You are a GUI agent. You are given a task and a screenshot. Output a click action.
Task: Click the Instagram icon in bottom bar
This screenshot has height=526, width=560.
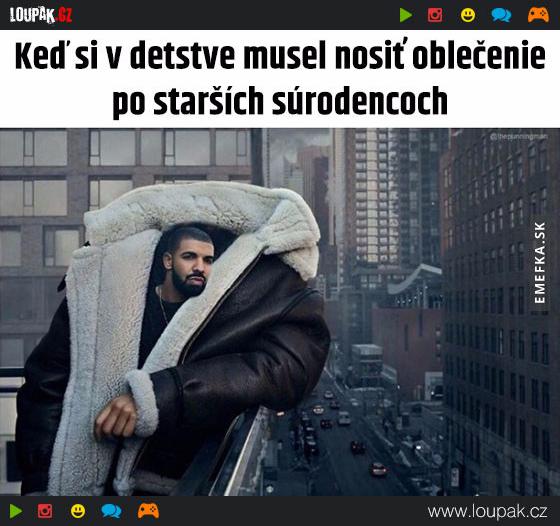point(45,511)
